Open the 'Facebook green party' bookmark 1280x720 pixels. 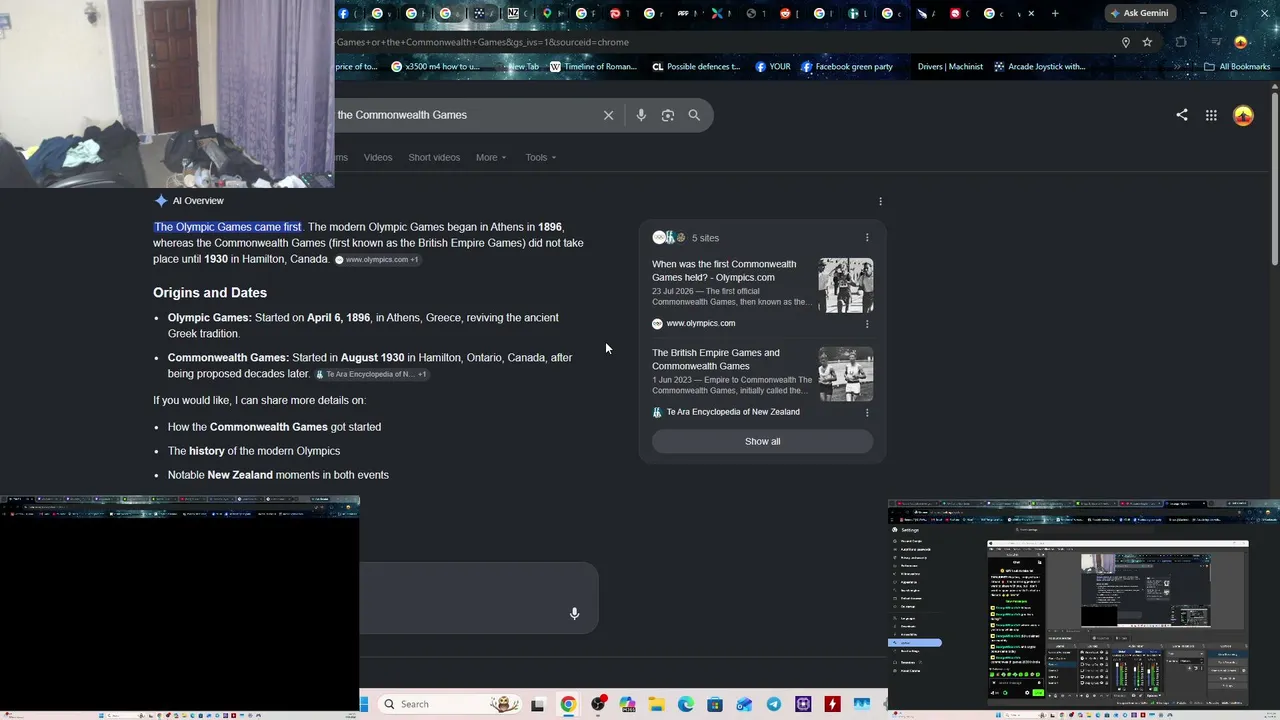pos(846,67)
